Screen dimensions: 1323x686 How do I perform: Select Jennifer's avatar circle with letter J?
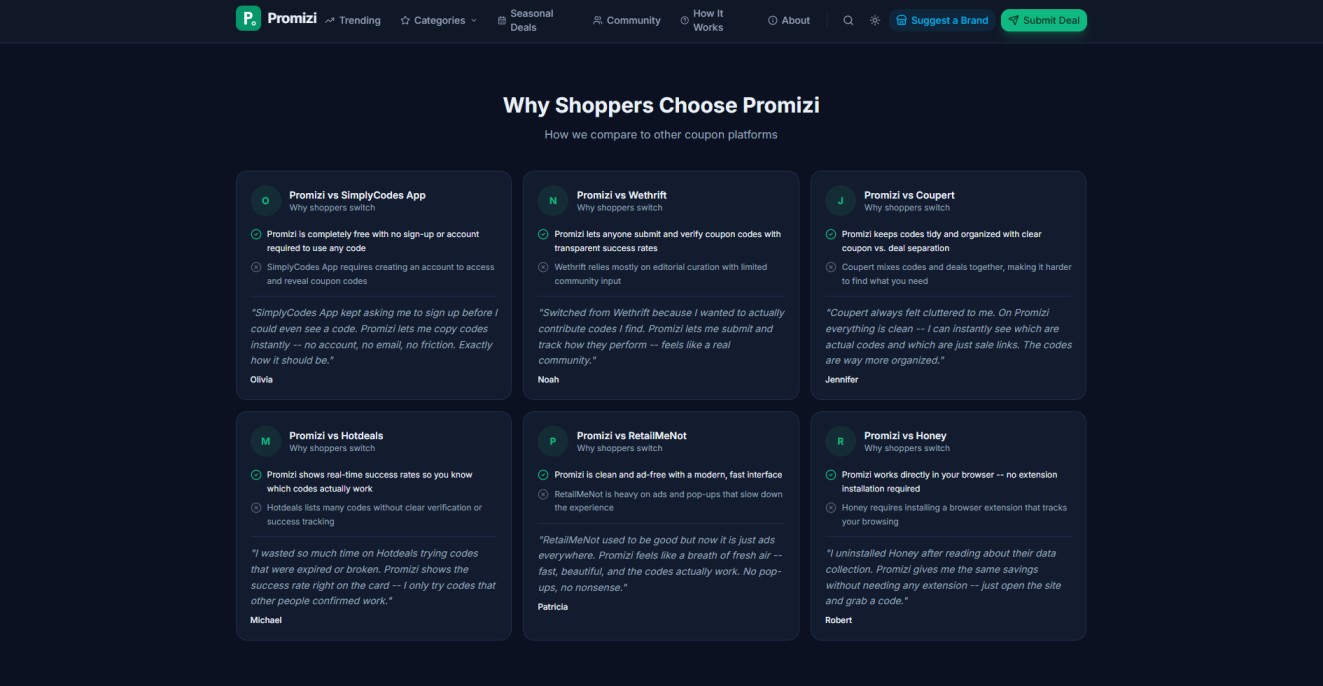840,201
